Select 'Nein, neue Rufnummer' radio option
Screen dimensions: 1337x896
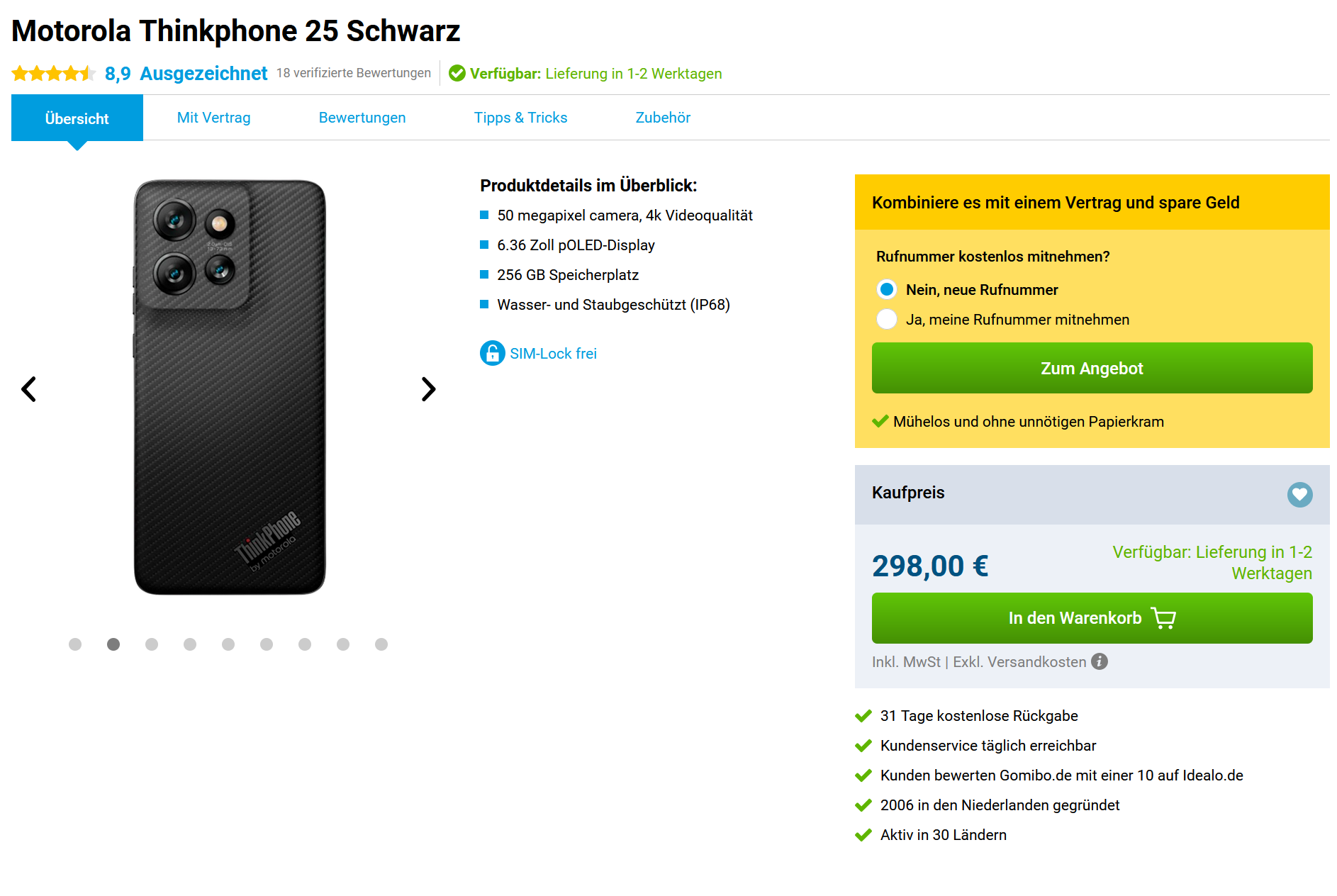(x=887, y=289)
